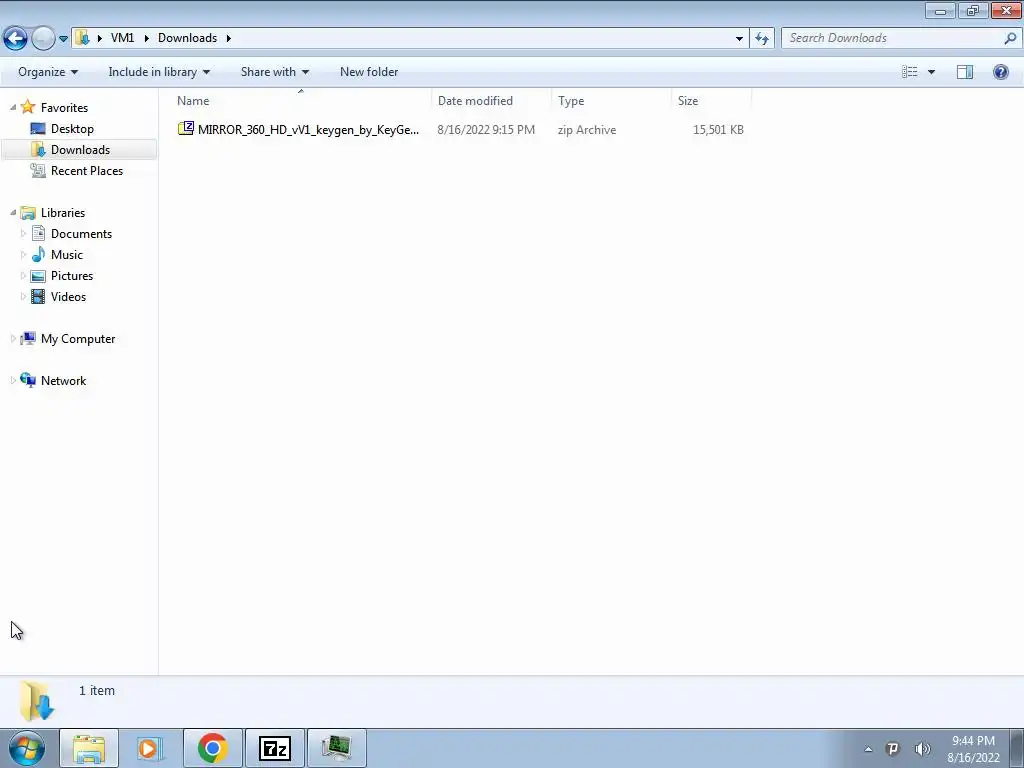Image resolution: width=1024 pixels, height=768 pixels.
Task: Open Windows Explorer from the taskbar
Action: pos(89,748)
